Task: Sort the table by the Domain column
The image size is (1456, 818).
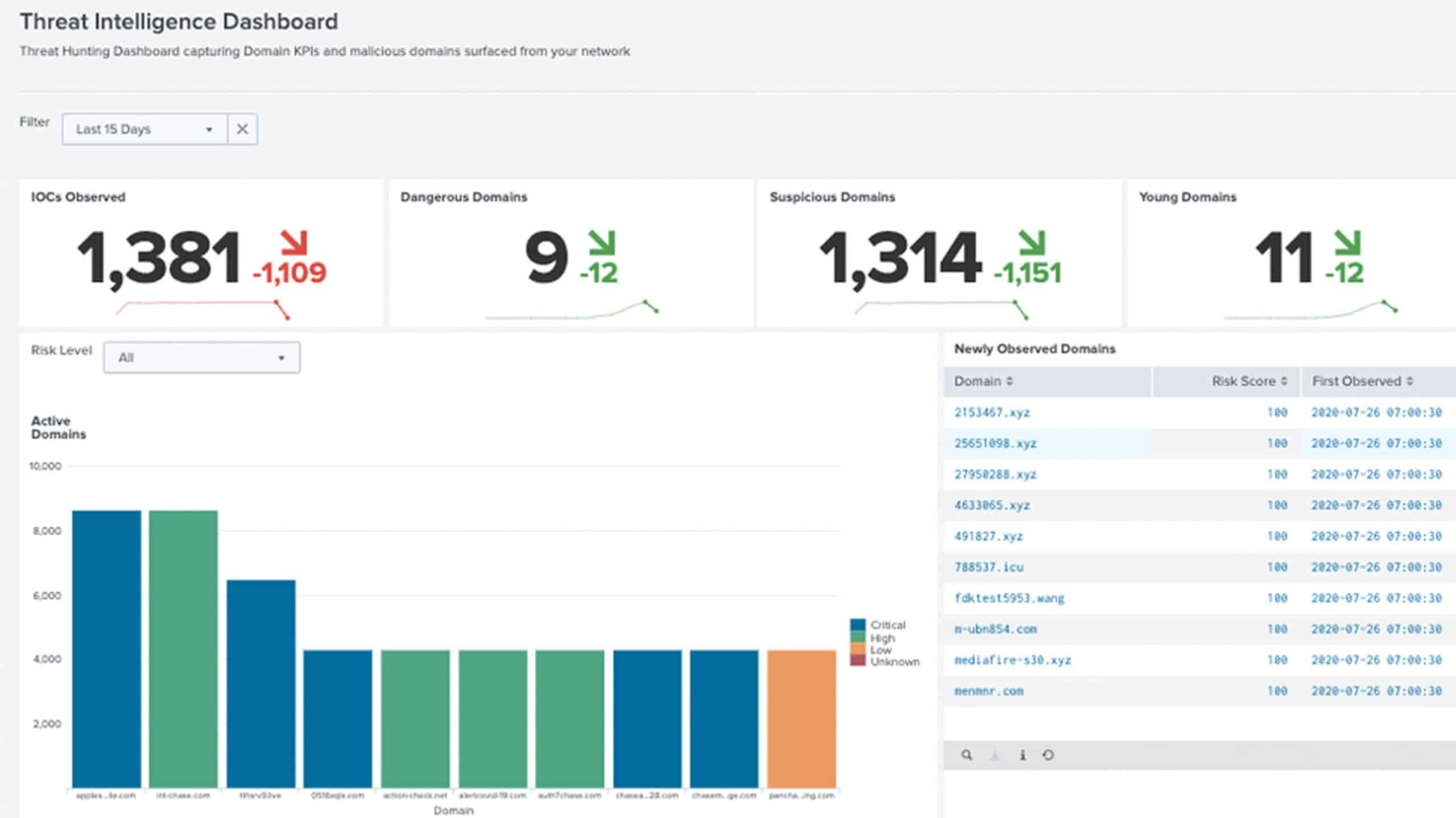Action: 982,381
